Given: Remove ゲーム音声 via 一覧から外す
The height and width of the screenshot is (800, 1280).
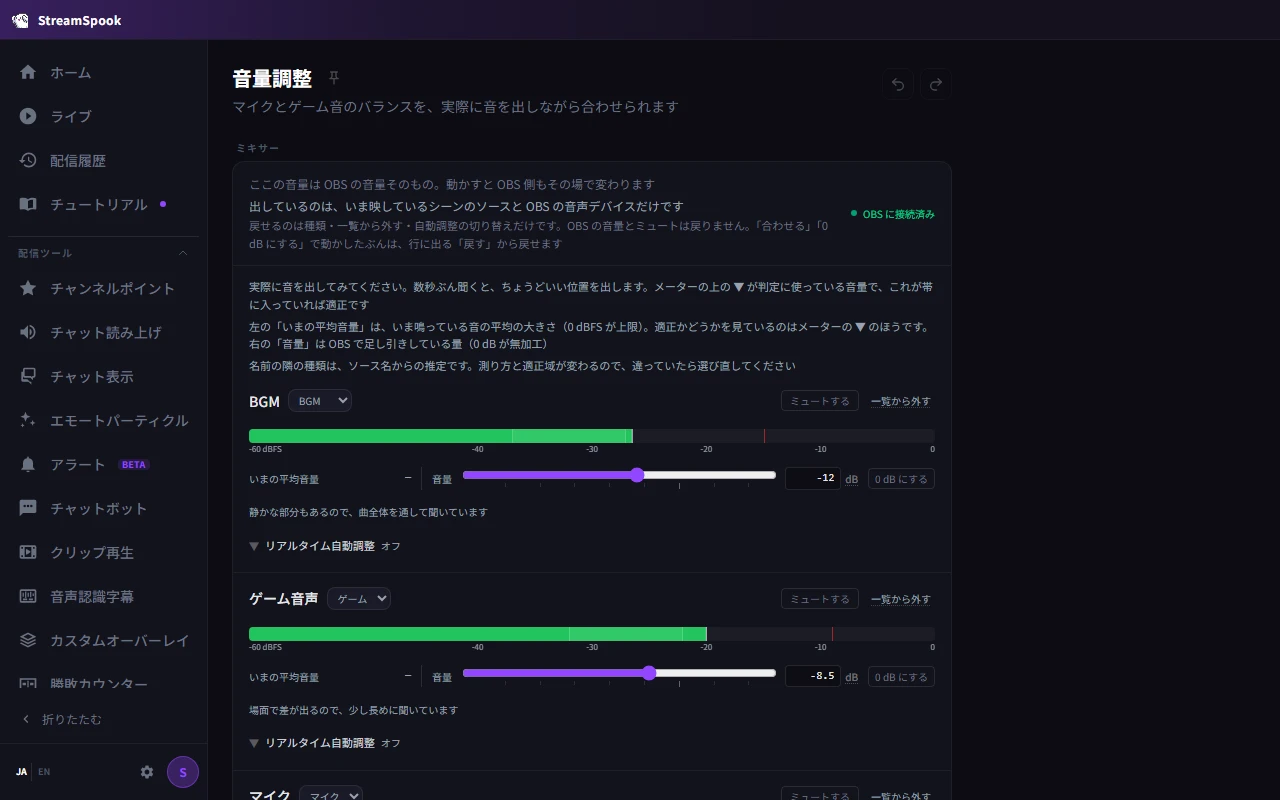Looking at the screenshot, I should coord(901,599).
